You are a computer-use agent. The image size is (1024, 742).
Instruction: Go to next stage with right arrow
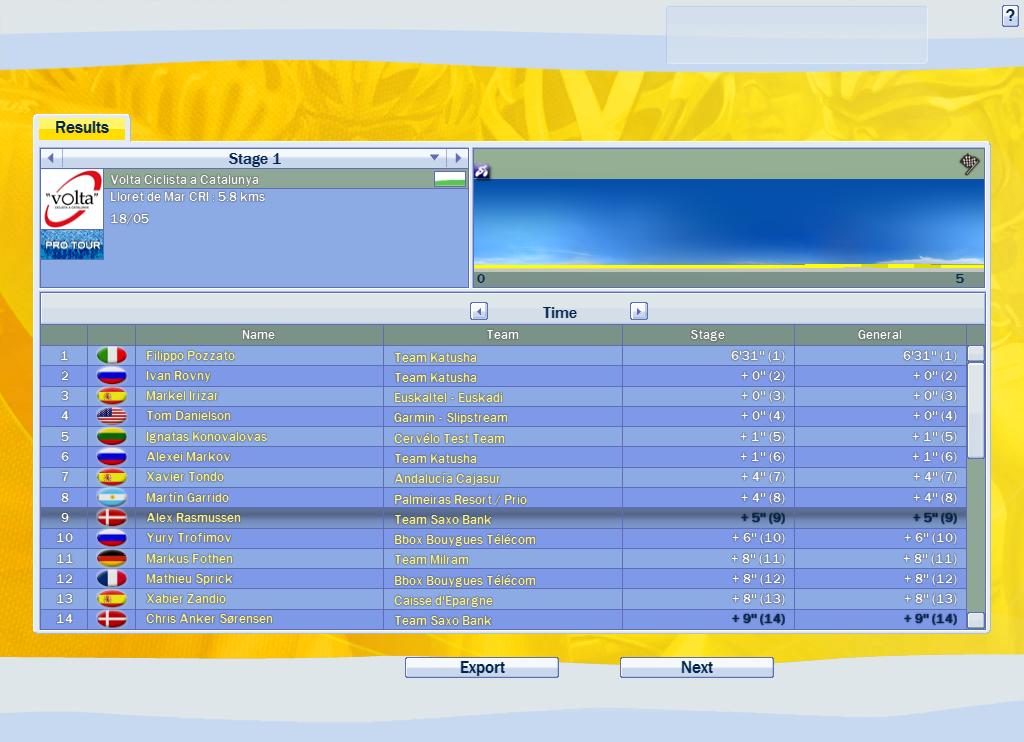click(457, 158)
